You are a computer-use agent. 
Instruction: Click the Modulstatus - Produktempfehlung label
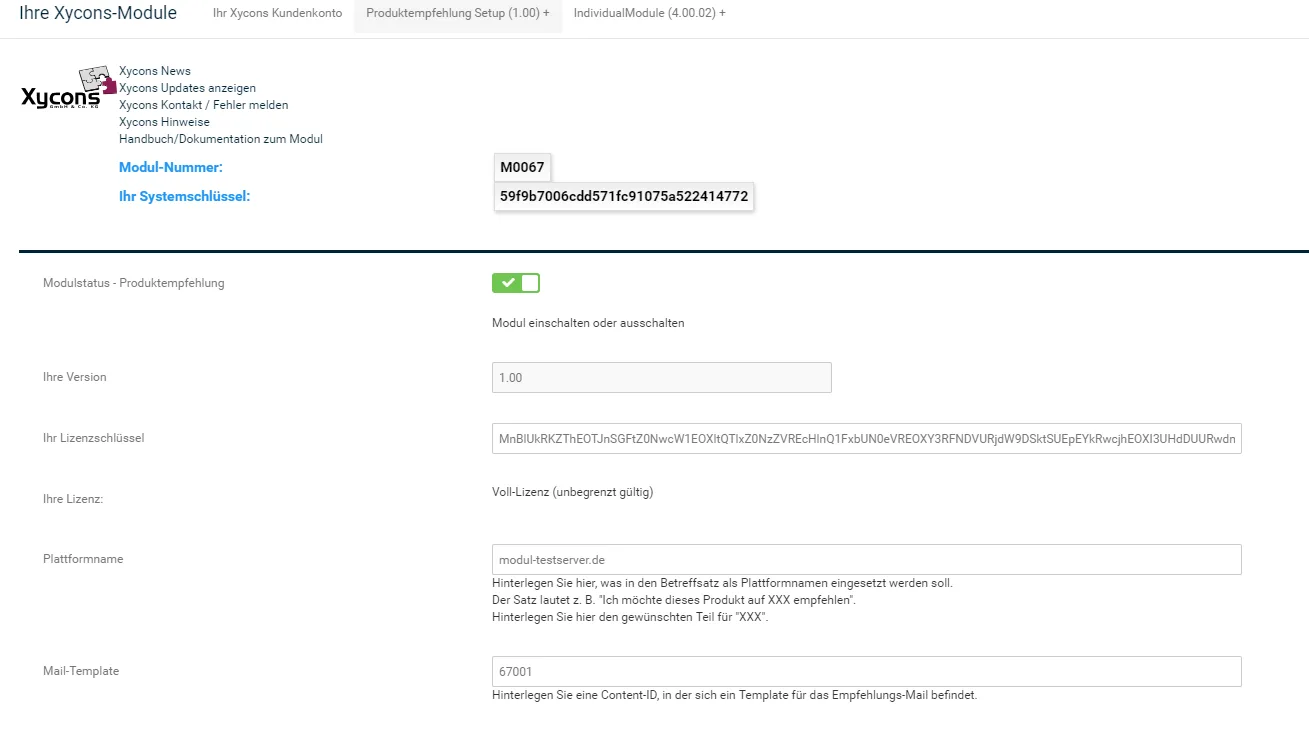pos(134,283)
